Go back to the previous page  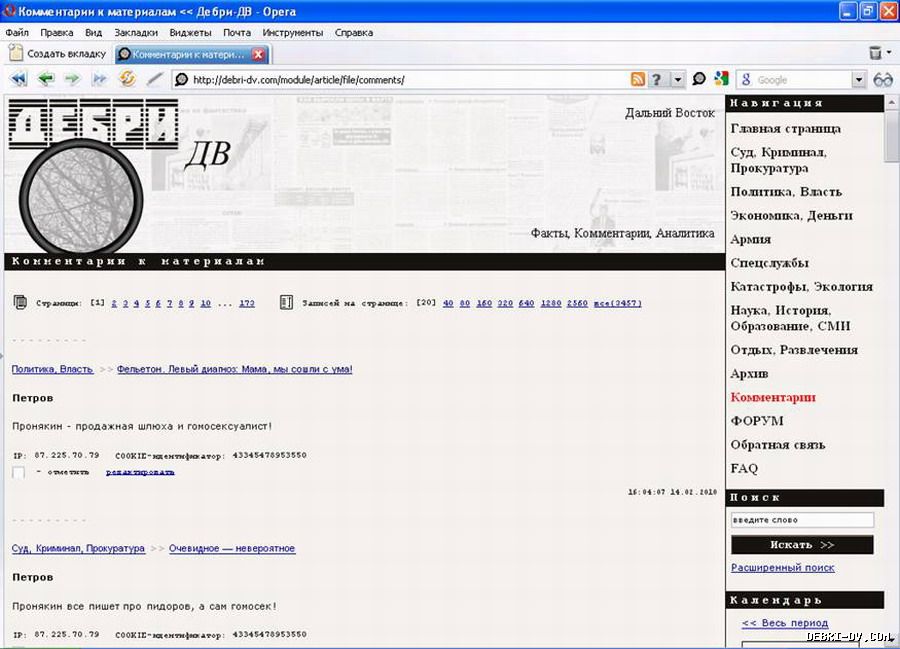45,79
